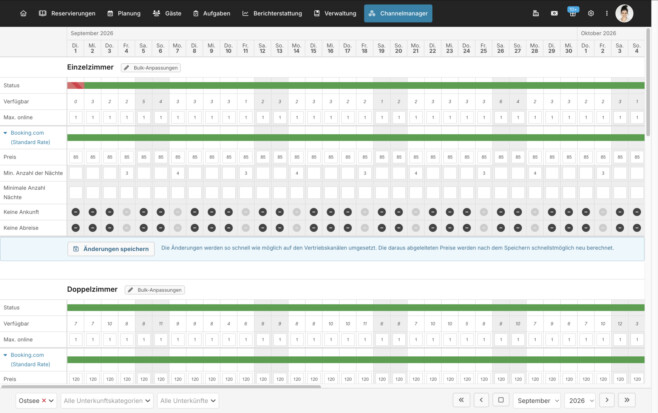Click Bulk-Anpassungen for Einzelzimmer
Viewport: 658px width, 413px height.
[x=151, y=68]
